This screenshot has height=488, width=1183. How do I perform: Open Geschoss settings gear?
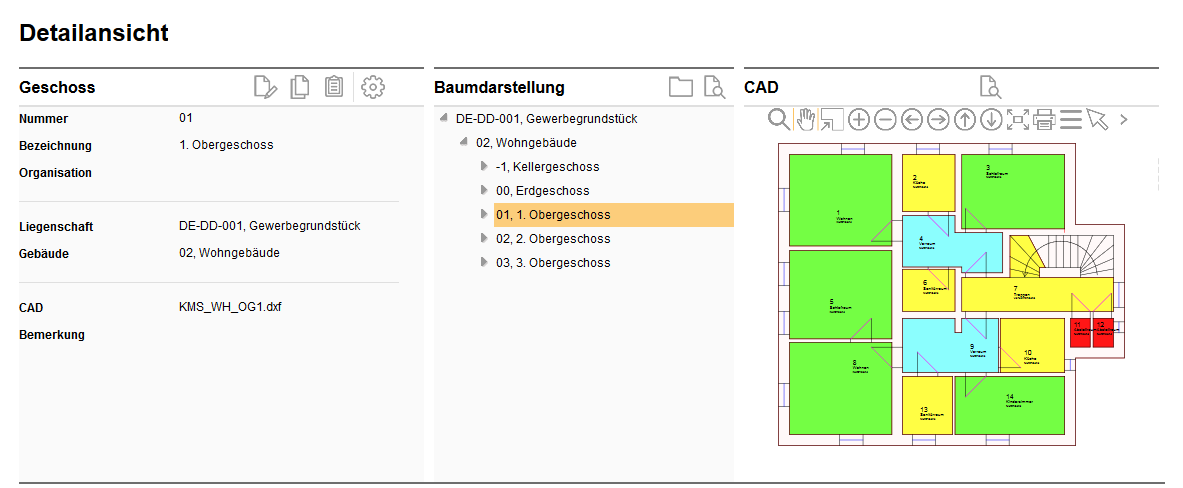(x=373, y=88)
